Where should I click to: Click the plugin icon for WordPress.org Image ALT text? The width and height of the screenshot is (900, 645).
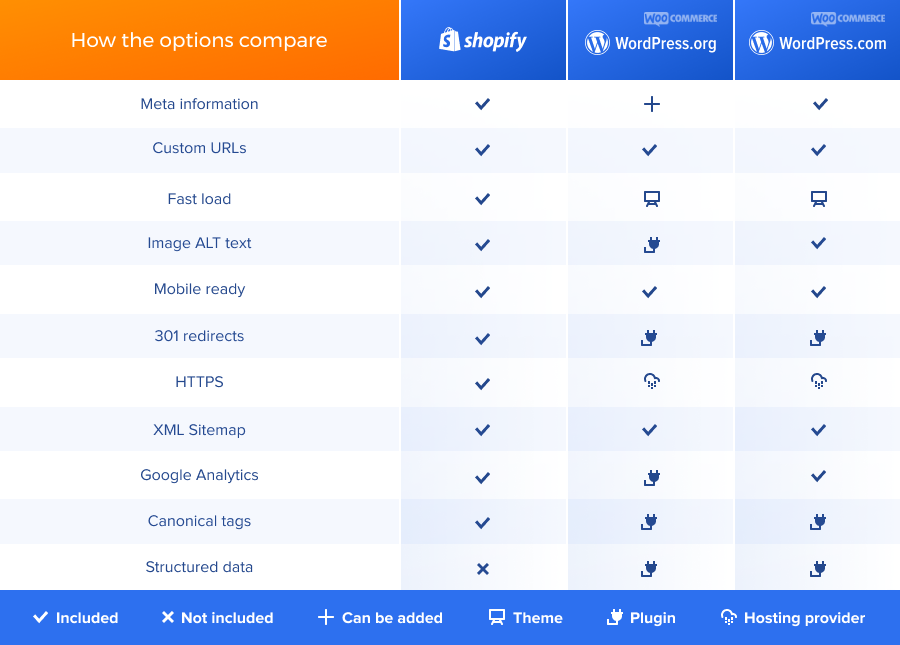650,243
